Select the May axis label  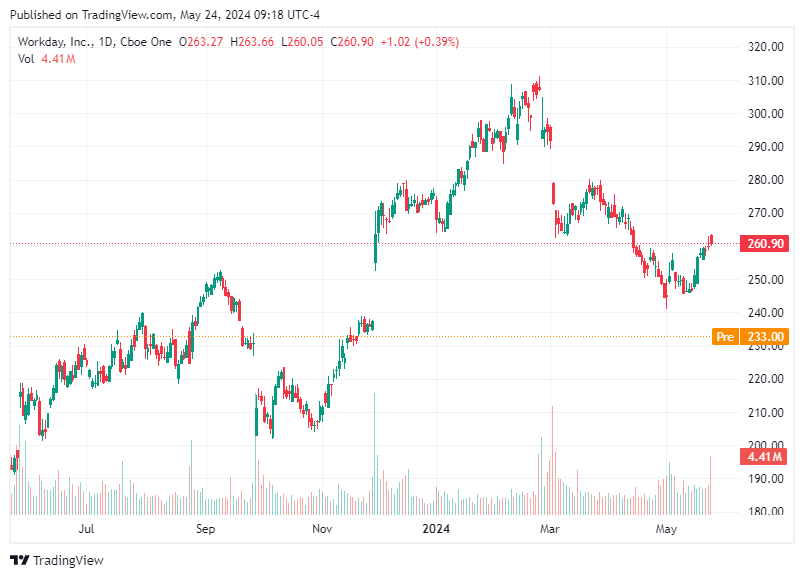(x=664, y=527)
